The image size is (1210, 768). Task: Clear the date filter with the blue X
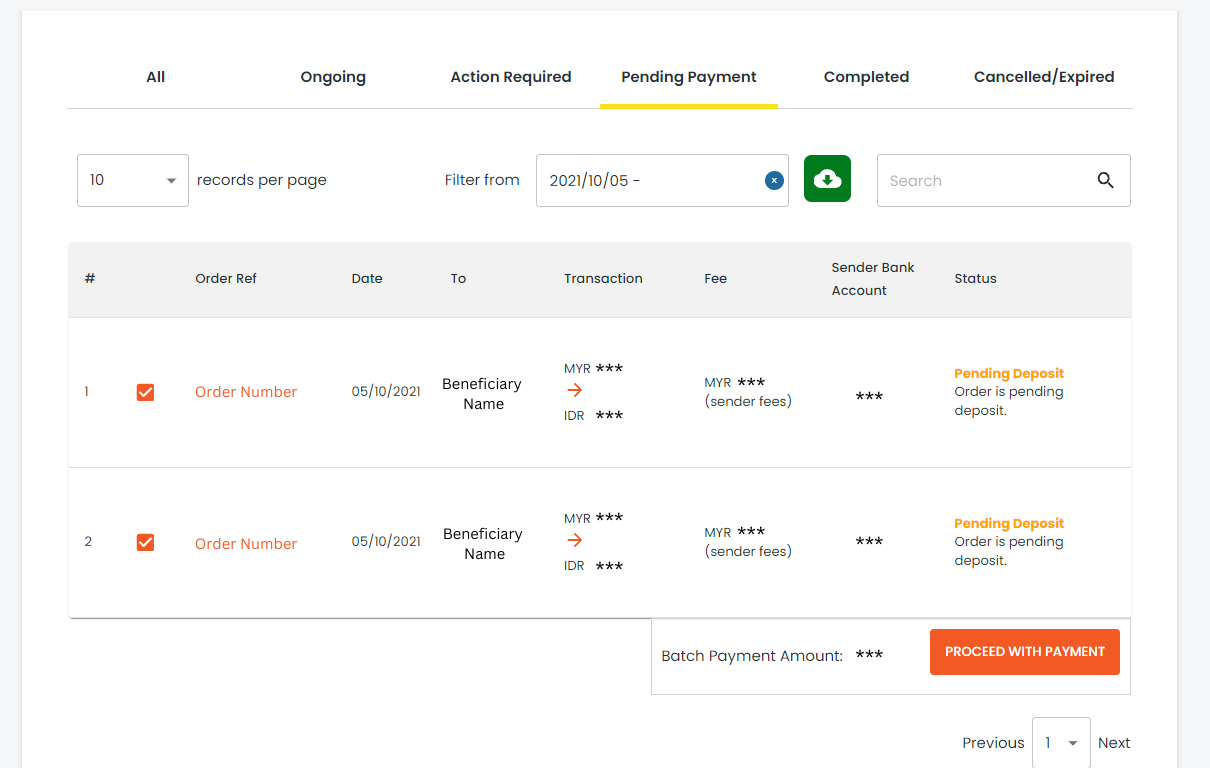(774, 180)
